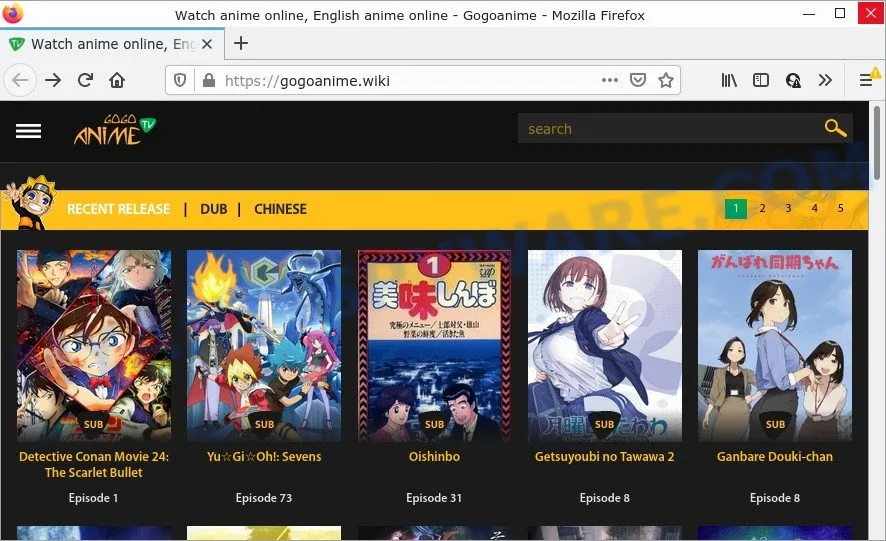This screenshot has width=886, height=541.
Task: Click Episode 8 under Getsuyoubi no Tawawa 2
Action: coord(605,498)
